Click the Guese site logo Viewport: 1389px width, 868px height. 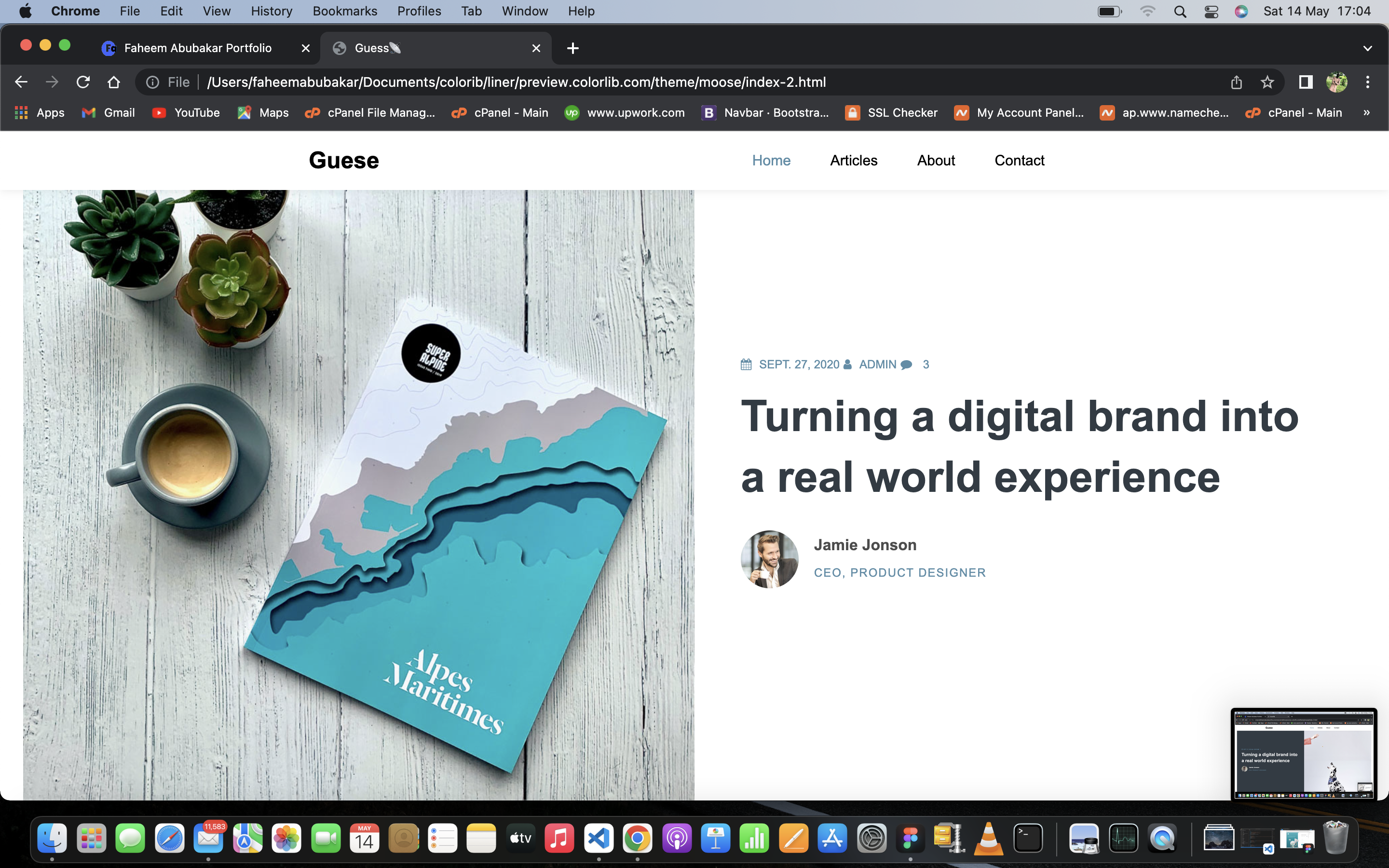(344, 160)
